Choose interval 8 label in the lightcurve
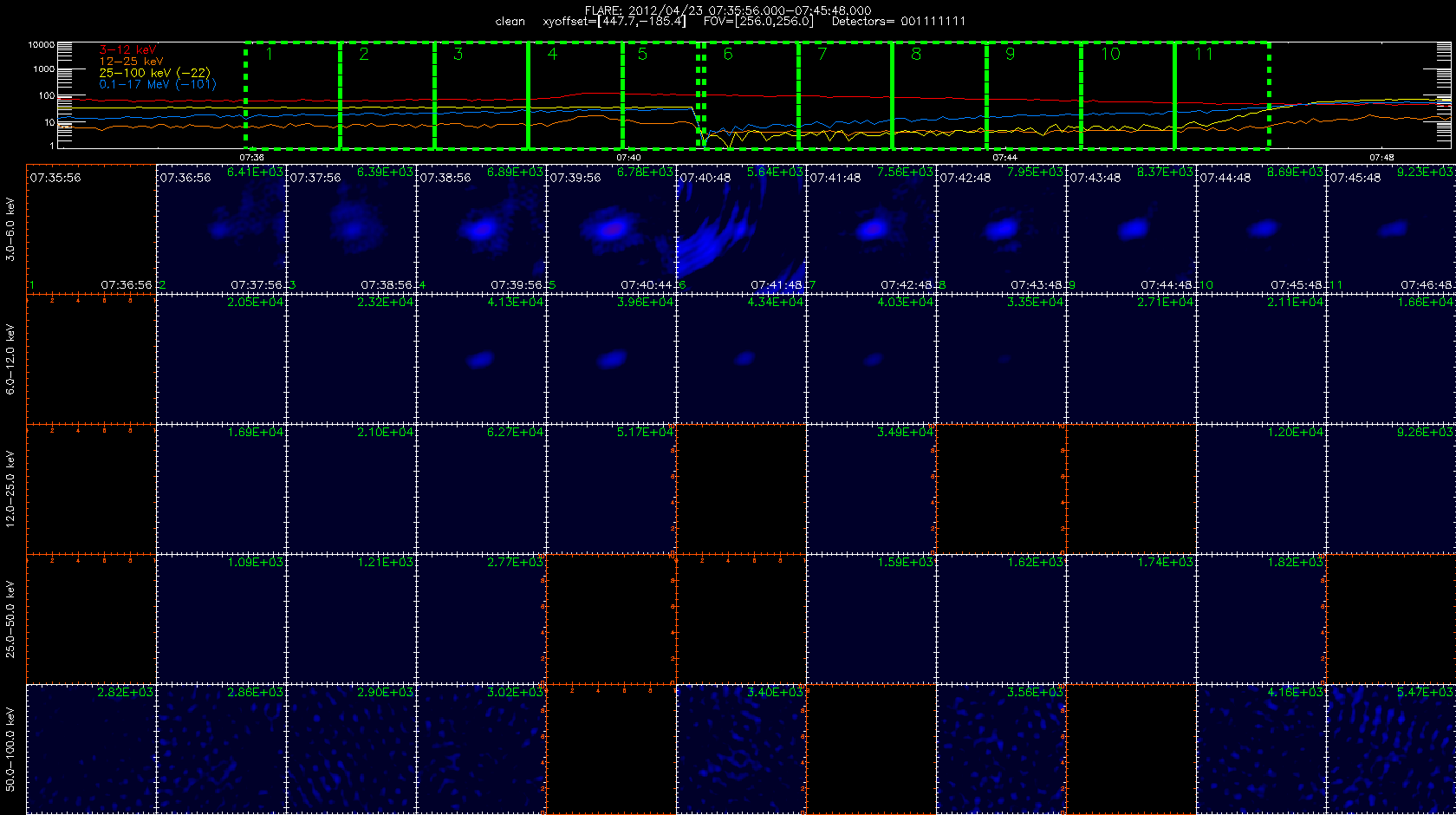The height and width of the screenshot is (815, 1456). point(916,55)
